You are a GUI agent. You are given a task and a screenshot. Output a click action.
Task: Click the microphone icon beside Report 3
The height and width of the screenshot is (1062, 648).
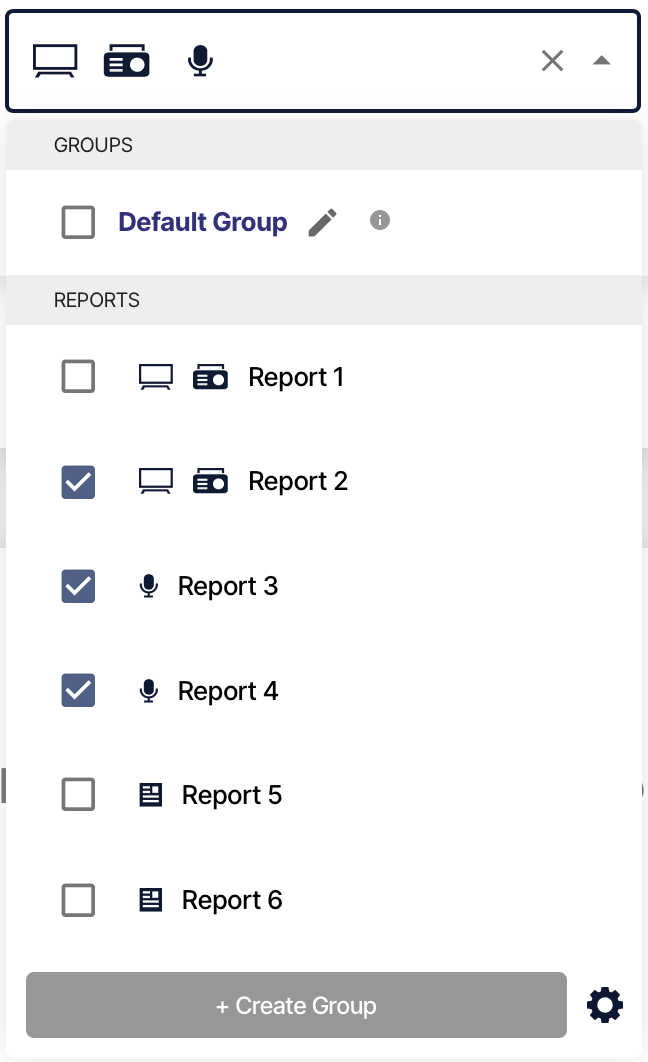[149, 586]
